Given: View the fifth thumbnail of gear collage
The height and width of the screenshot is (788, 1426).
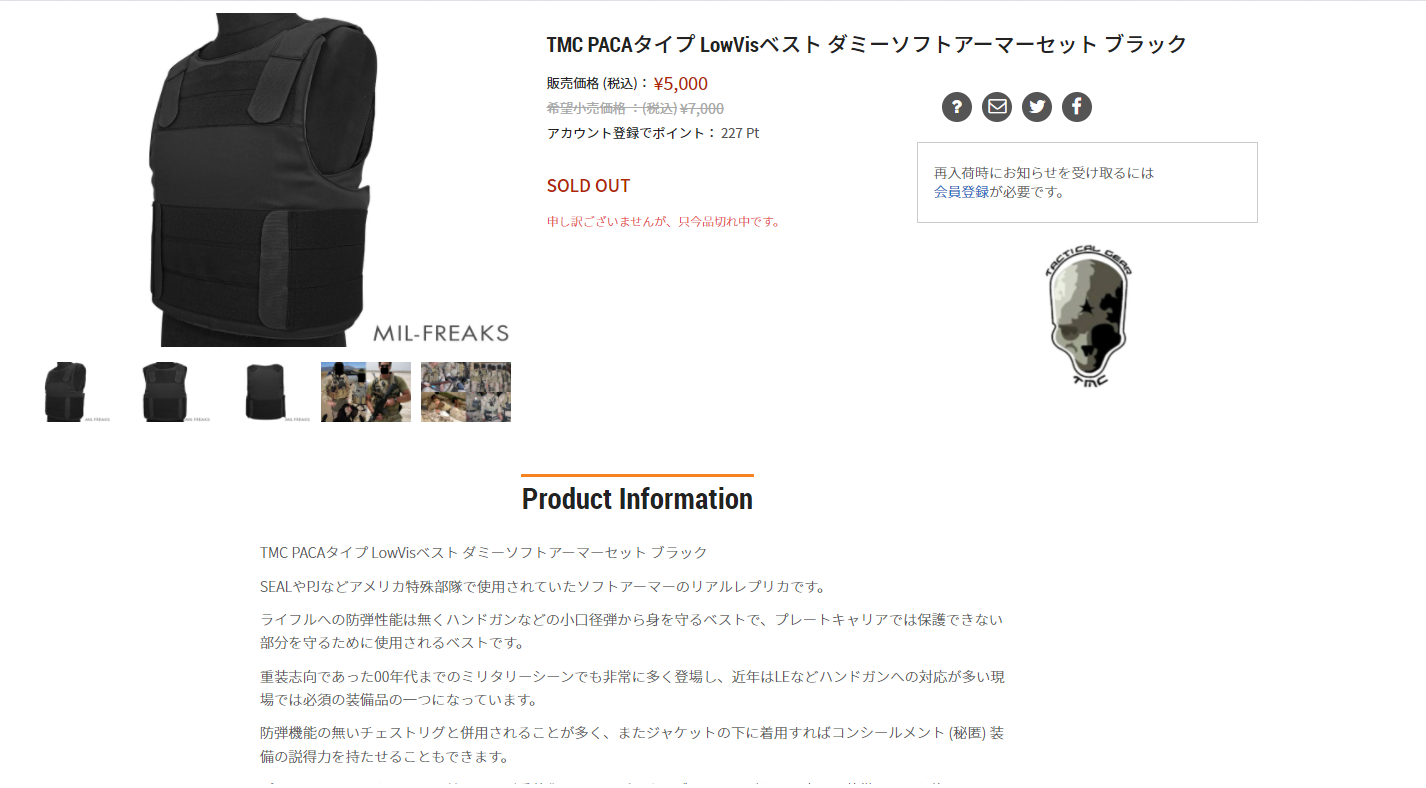Looking at the screenshot, I should point(465,392).
